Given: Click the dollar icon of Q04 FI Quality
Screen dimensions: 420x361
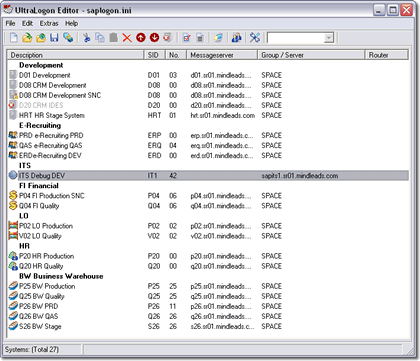Looking at the screenshot, I should click(13, 206).
